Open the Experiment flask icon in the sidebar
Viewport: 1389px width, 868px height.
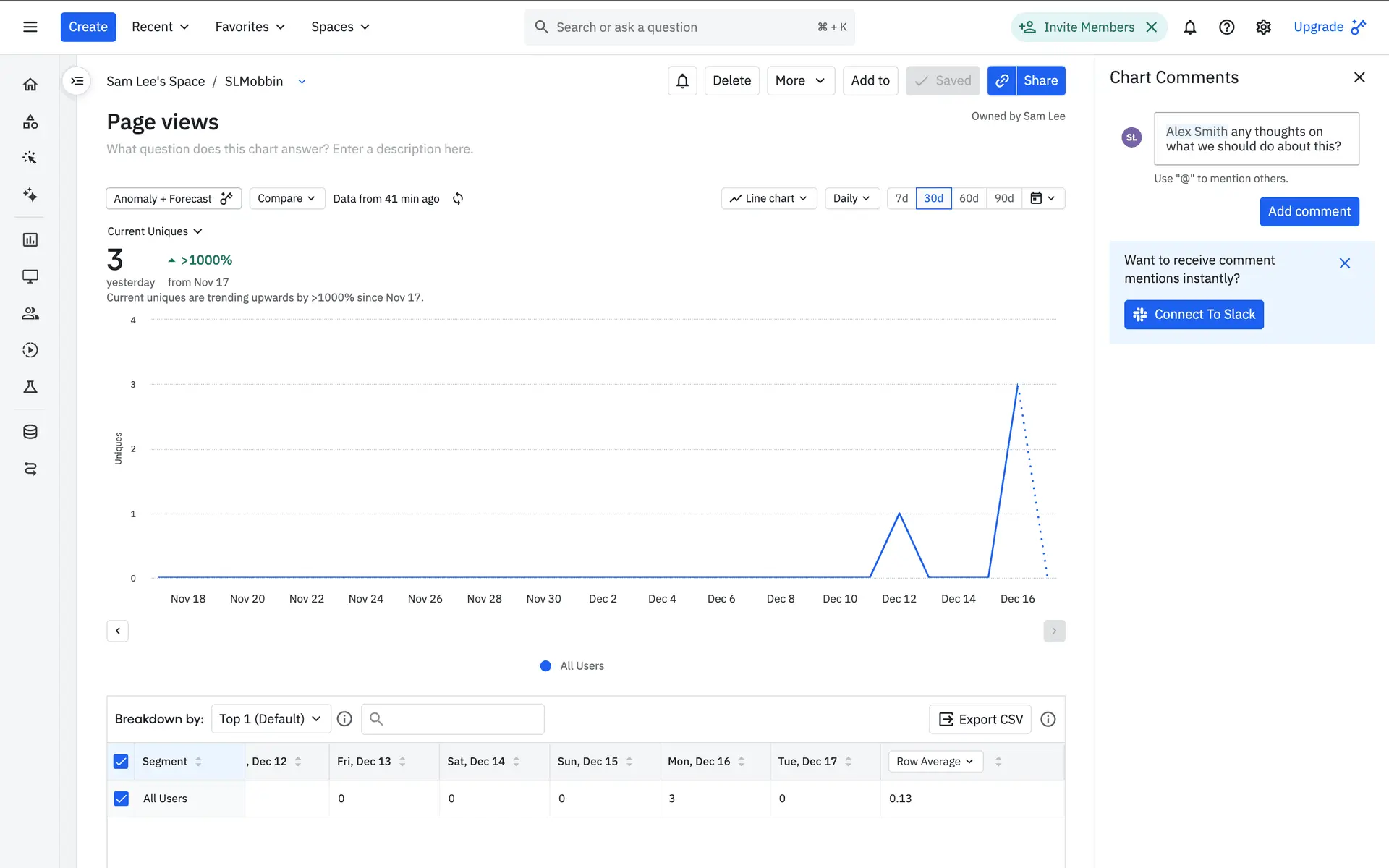tap(30, 387)
